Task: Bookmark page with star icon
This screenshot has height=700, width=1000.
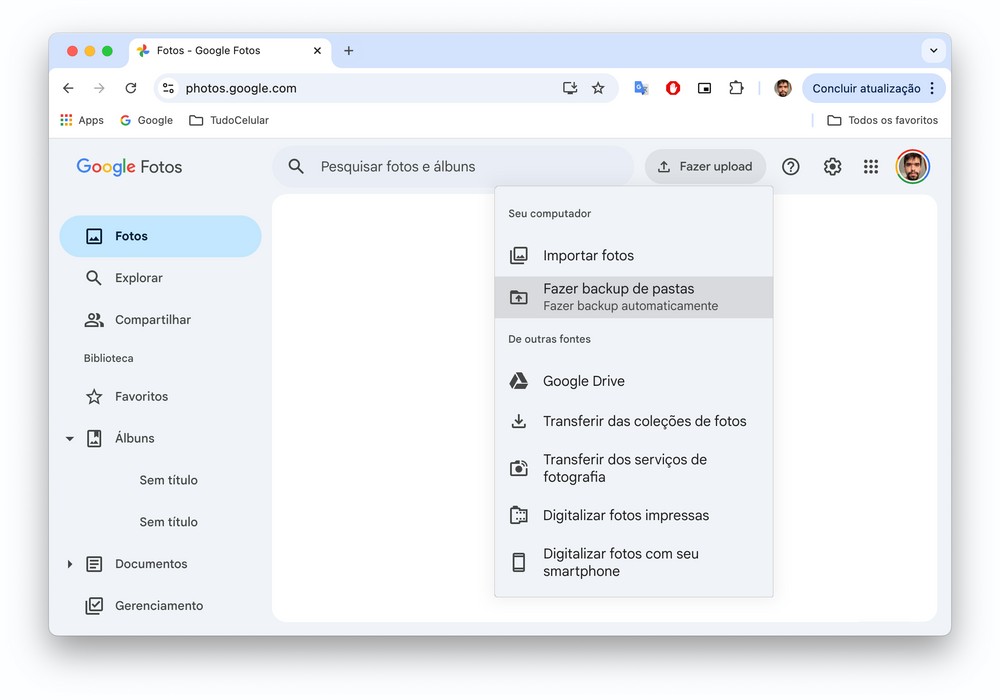Action: pos(598,88)
